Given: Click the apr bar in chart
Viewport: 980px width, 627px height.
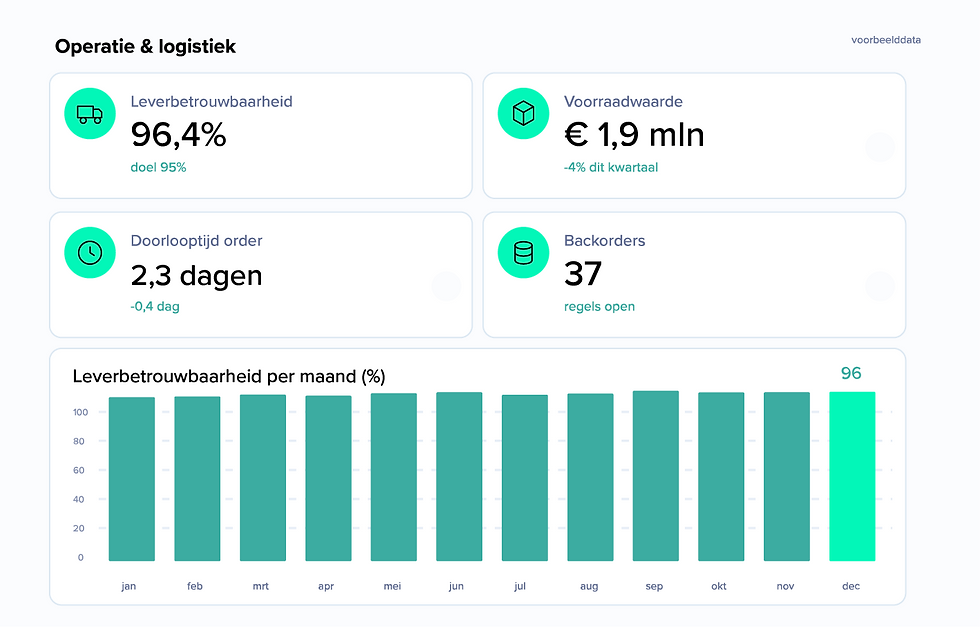Looking at the screenshot, I should [x=328, y=478].
